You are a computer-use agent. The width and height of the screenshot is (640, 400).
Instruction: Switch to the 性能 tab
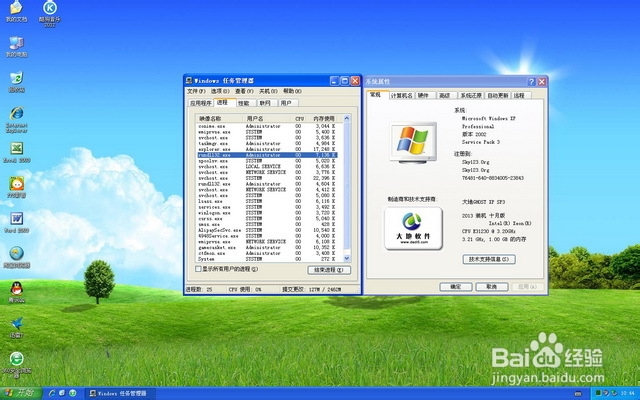point(246,103)
